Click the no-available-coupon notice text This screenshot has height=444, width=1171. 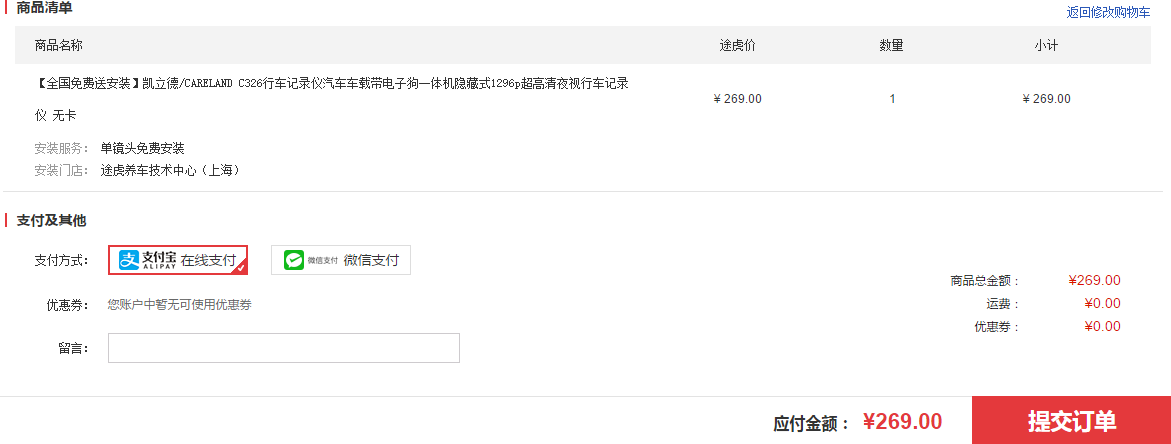coord(179,304)
